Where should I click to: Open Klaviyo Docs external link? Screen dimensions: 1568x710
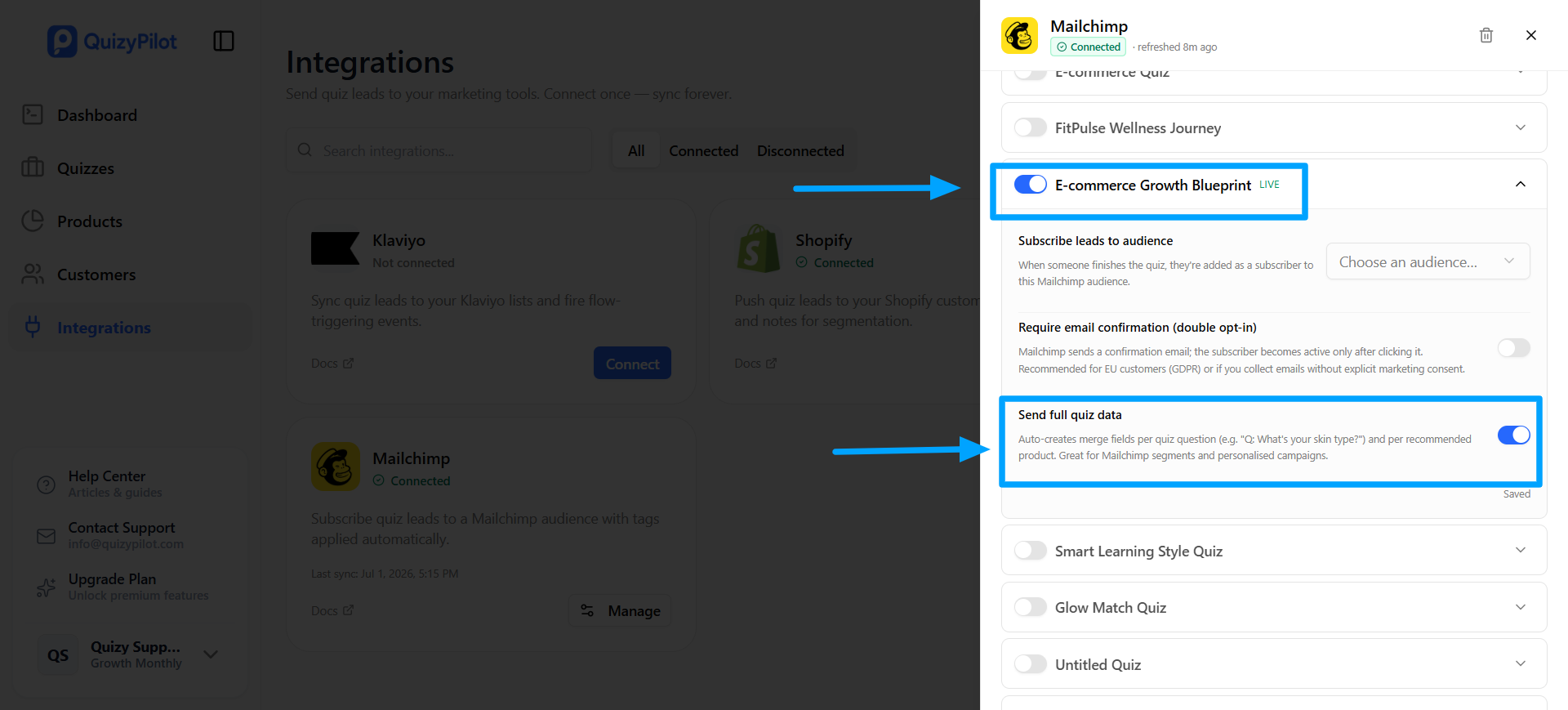click(332, 363)
